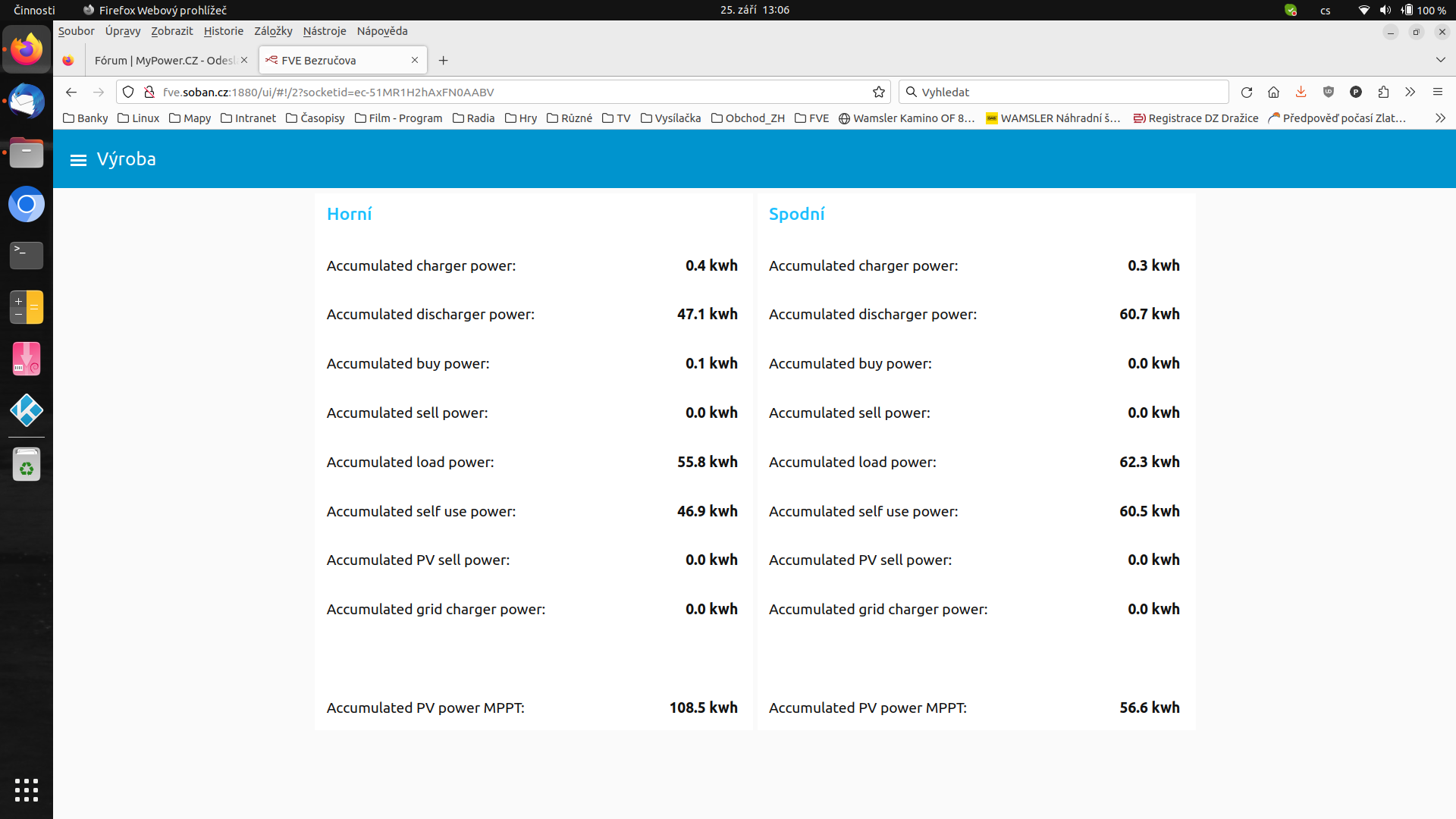1456x819 pixels.
Task: Open a new tab with the plus button
Action: (444, 61)
